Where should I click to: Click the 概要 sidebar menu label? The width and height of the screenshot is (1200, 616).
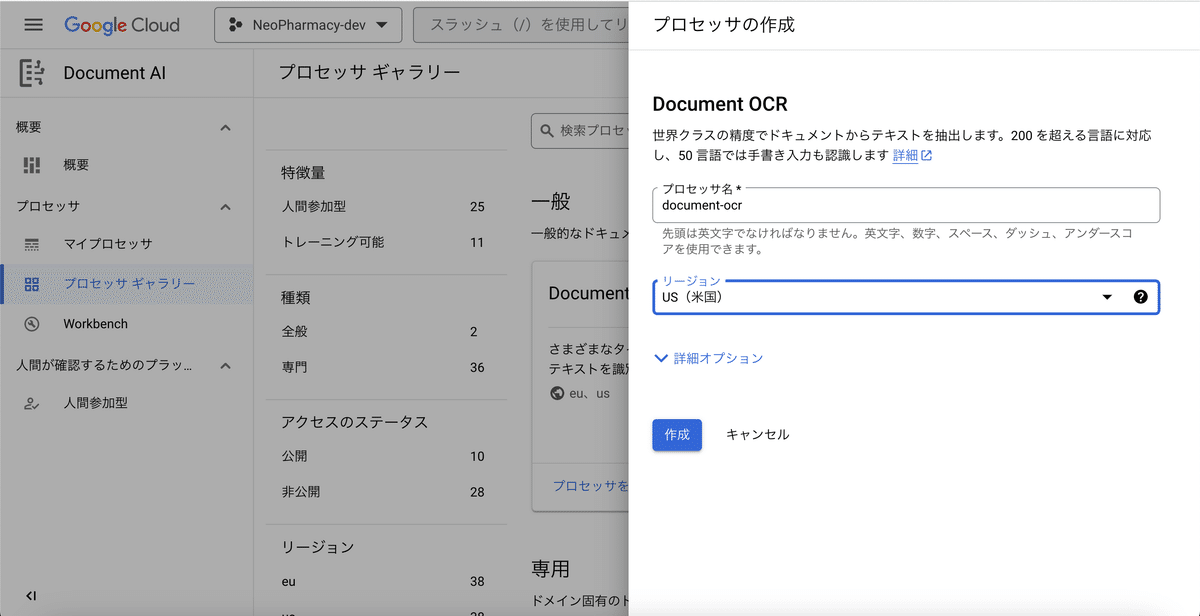pyautogui.click(x=76, y=165)
